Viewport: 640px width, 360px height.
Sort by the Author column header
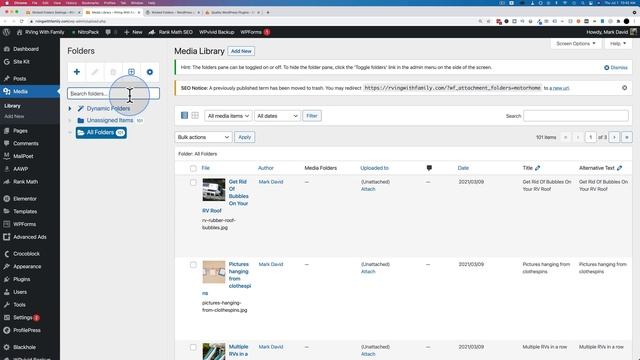[266, 168]
